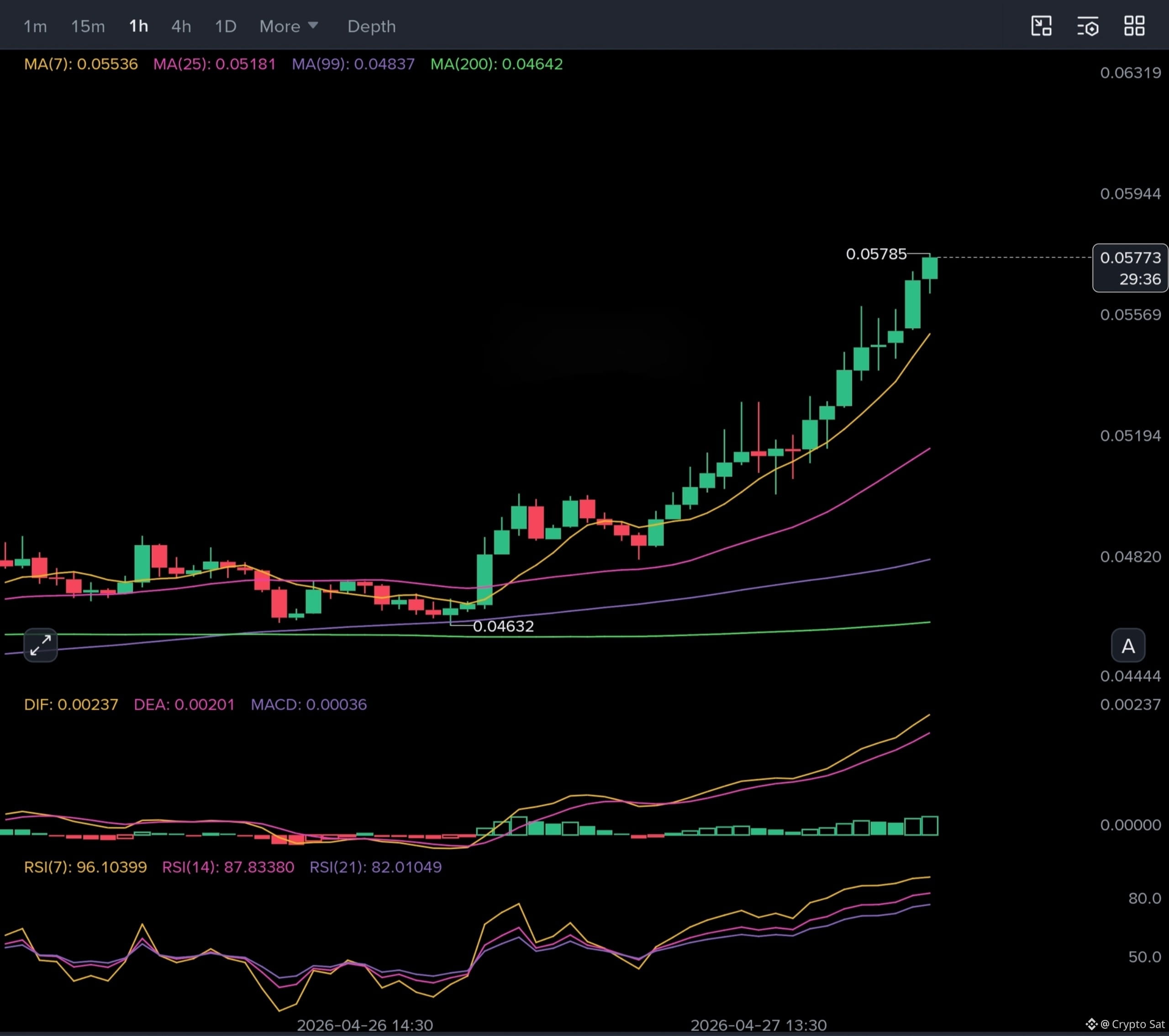This screenshot has height=1036, width=1169.
Task: Click the Crypto Sat watermark logo
Action: click(1091, 1024)
